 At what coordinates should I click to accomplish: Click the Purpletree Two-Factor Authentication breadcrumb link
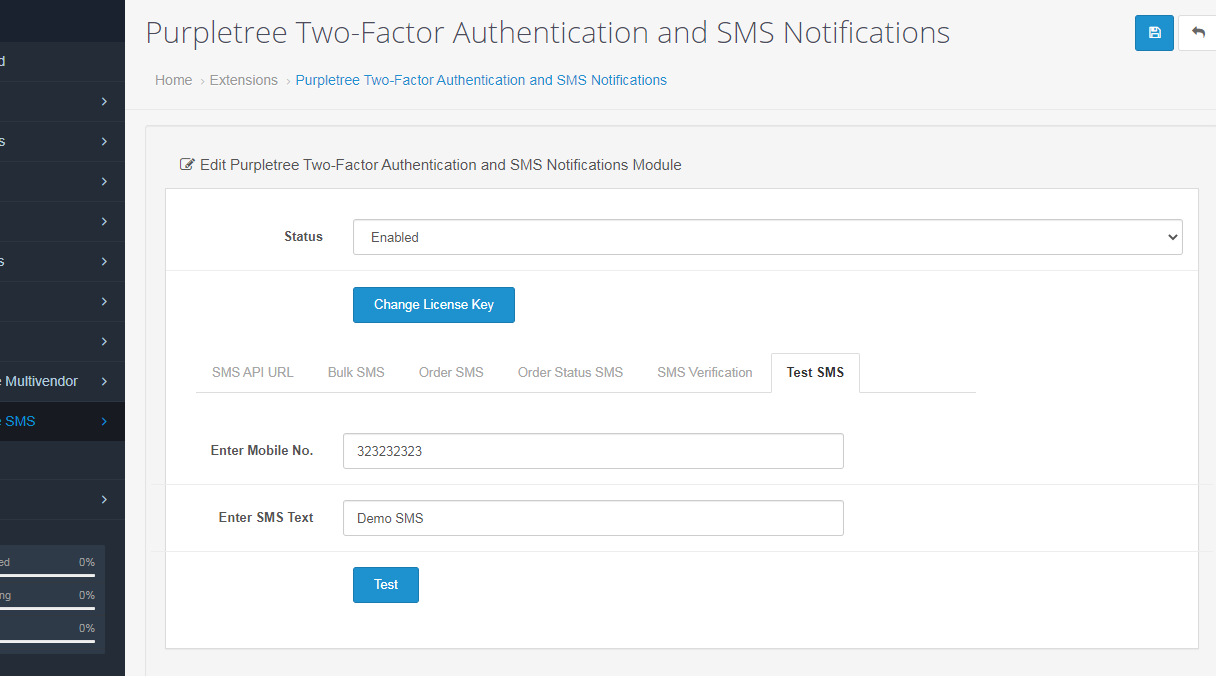point(481,80)
